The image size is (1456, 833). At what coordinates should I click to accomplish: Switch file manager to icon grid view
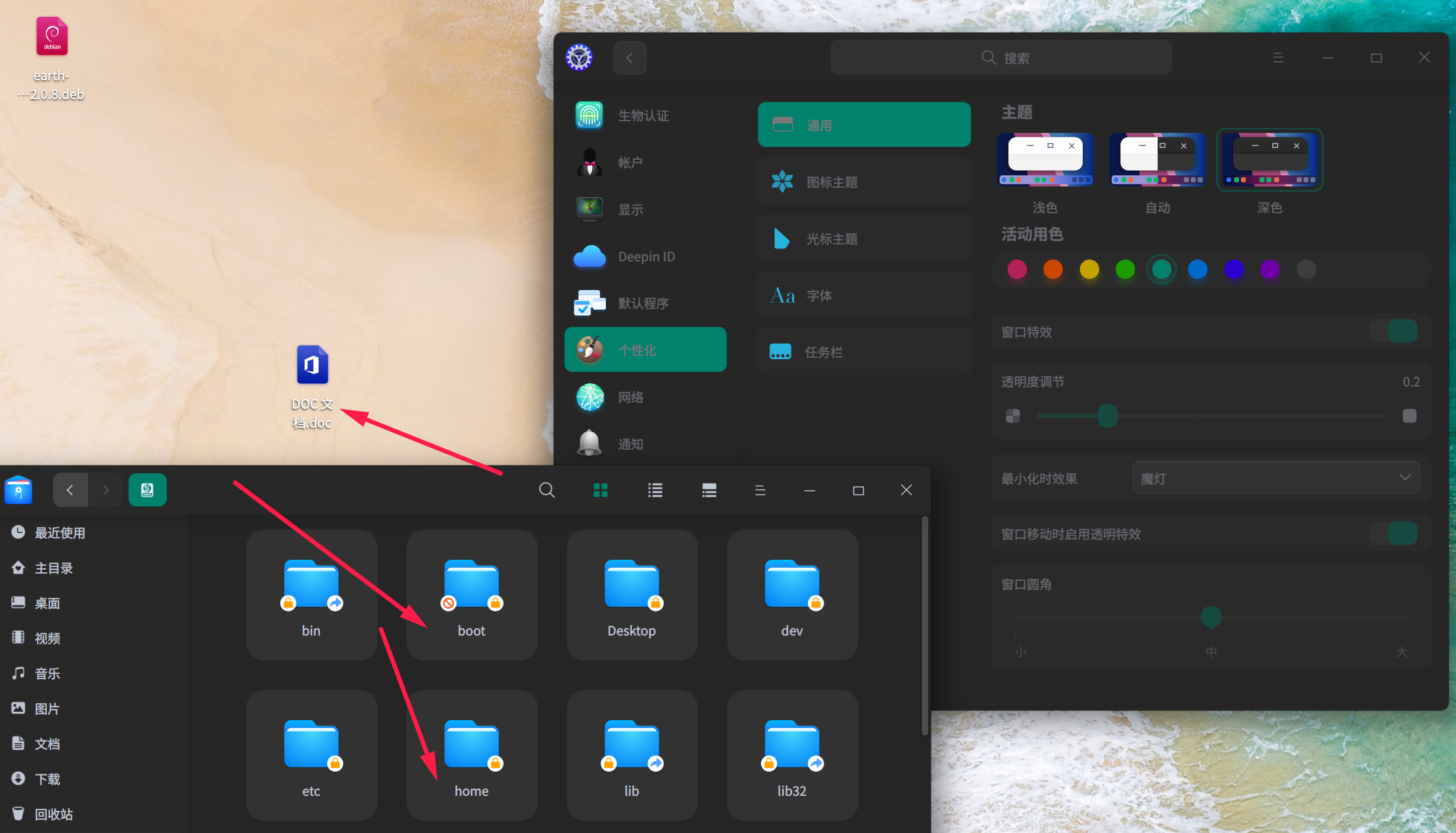pos(601,490)
